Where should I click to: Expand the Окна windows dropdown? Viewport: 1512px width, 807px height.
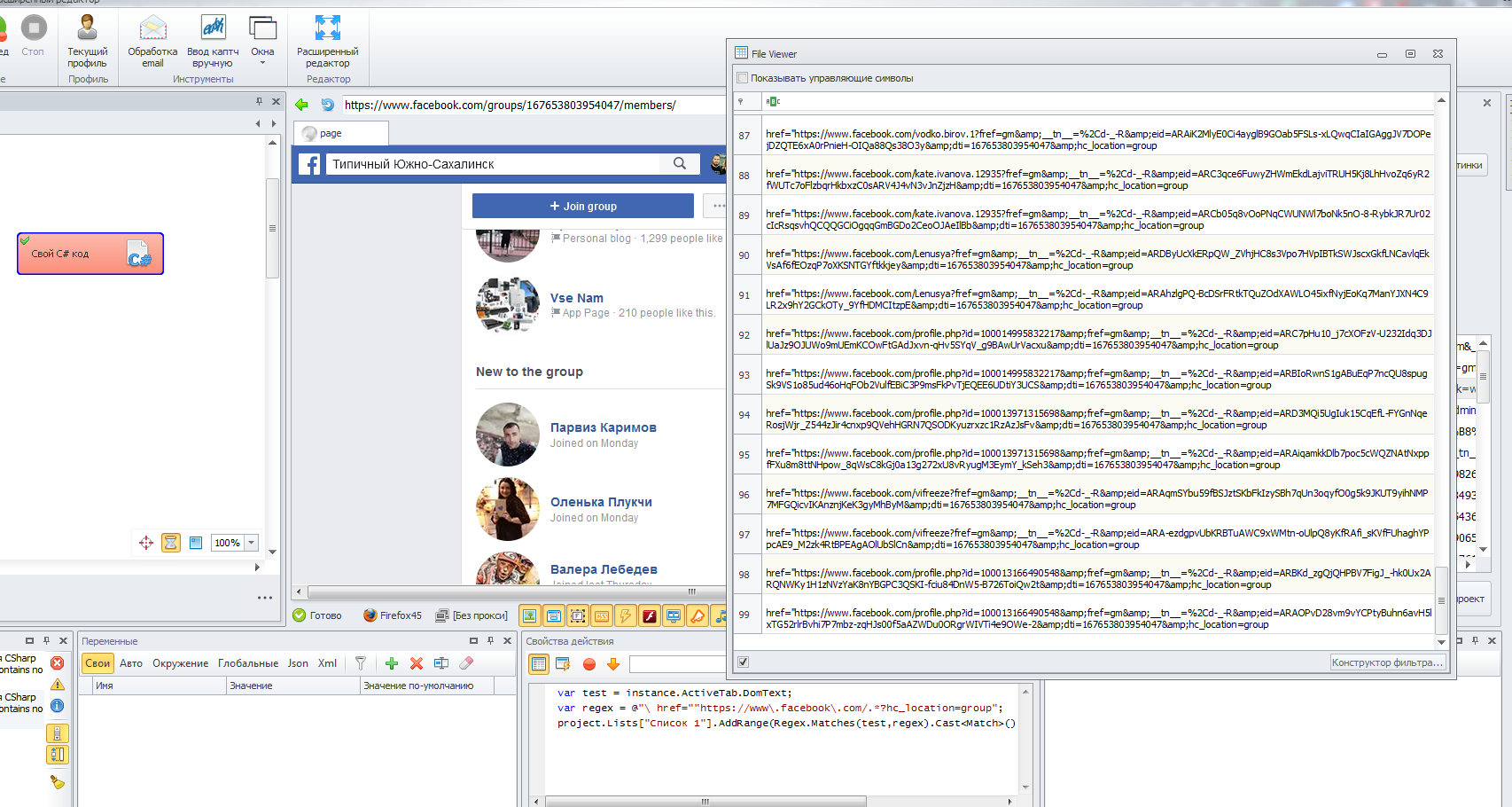pyautogui.click(x=262, y=42)
